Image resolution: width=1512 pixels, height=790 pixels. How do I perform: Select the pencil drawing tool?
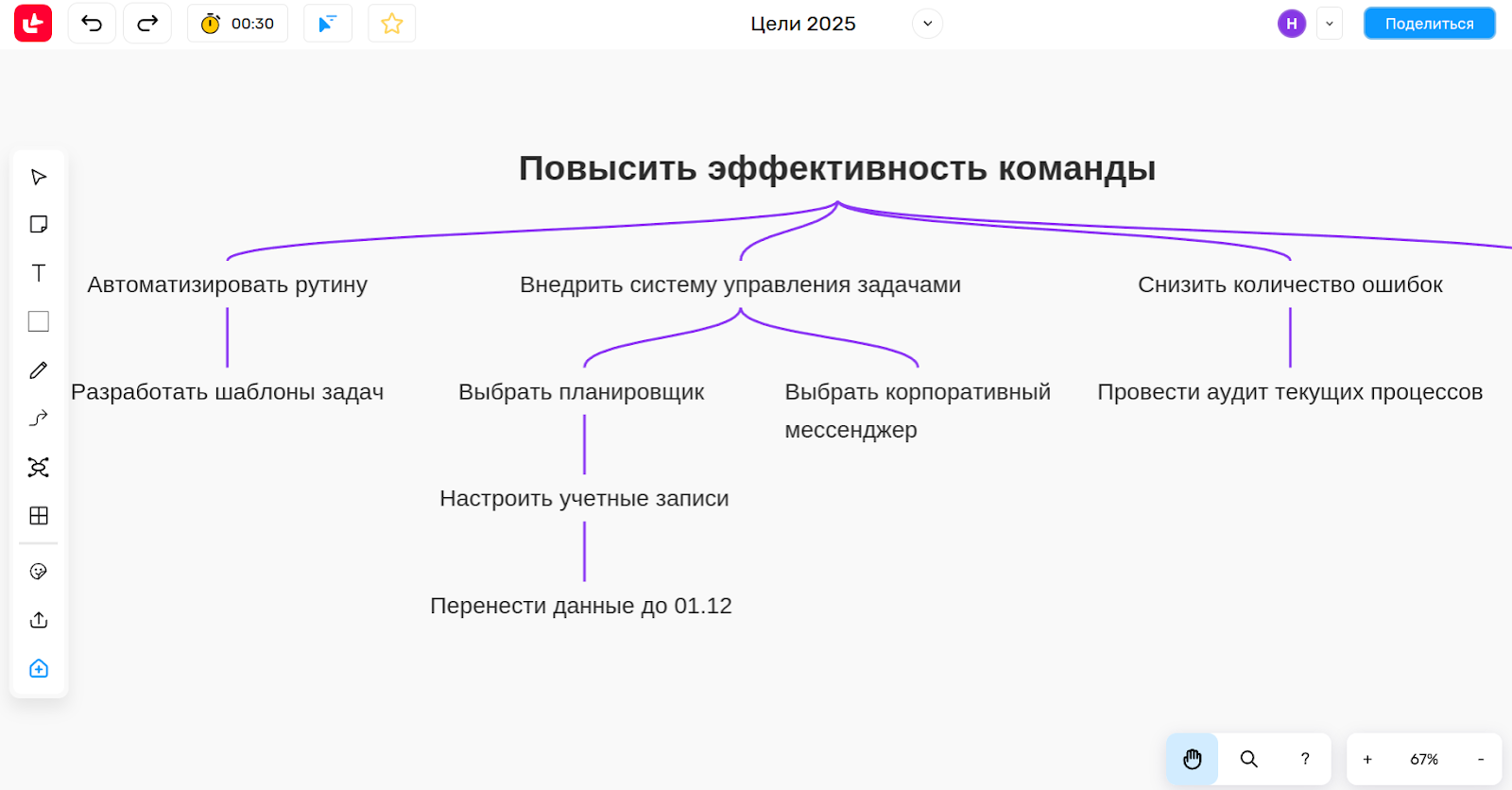coord(39,370)
